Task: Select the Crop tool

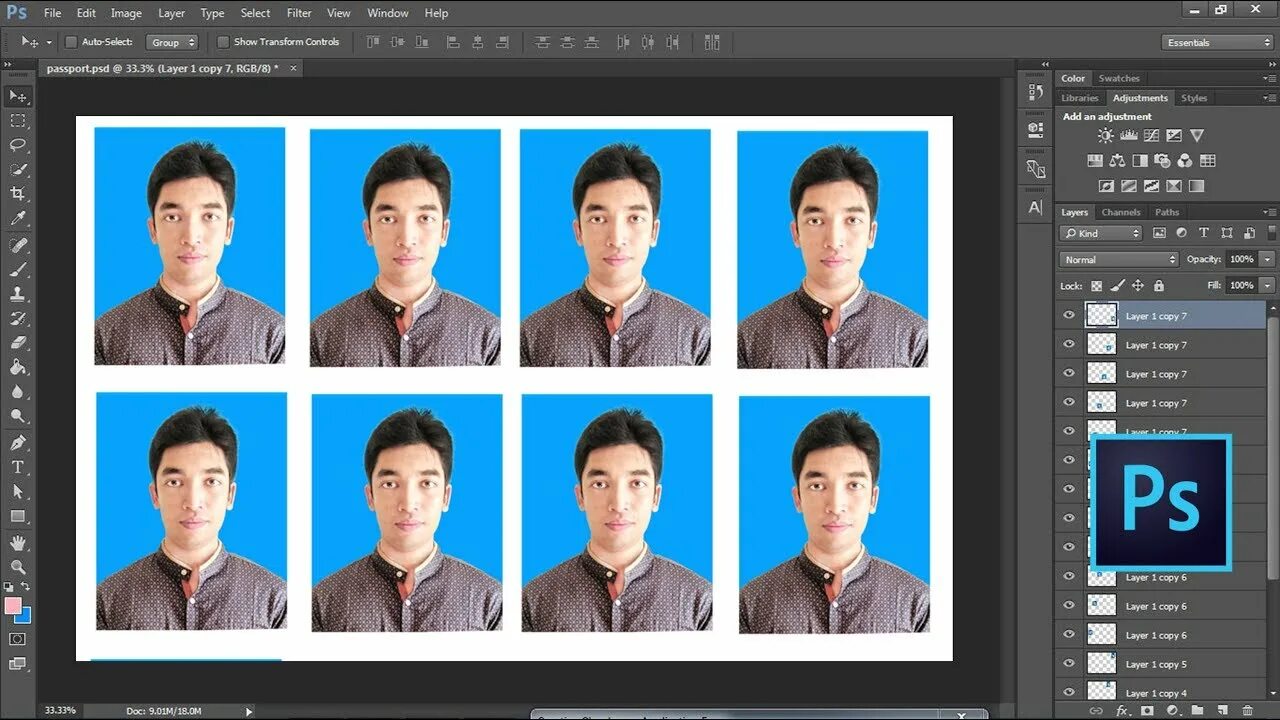Action: pos(18,194)
